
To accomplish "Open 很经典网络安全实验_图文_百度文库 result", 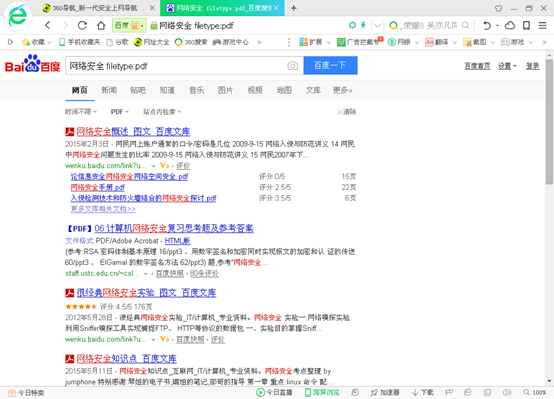I will [x=146, y=293].
